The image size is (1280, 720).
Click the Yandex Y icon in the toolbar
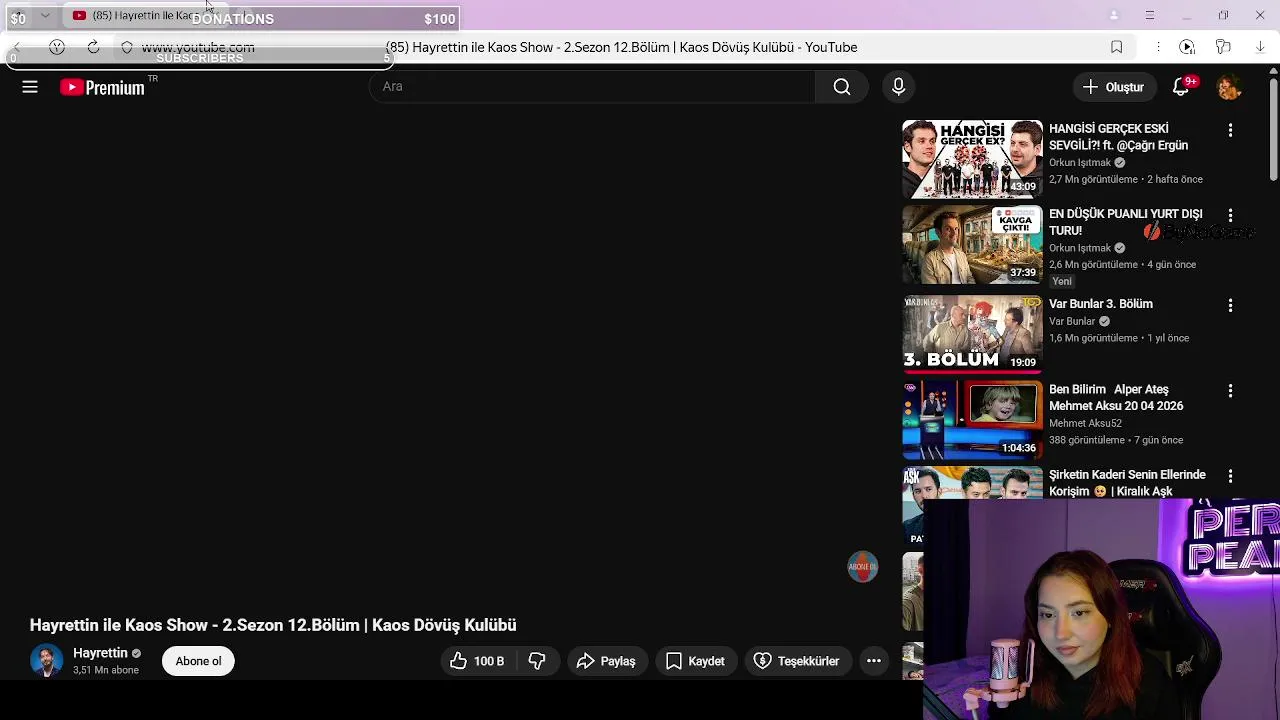(57, 47)
